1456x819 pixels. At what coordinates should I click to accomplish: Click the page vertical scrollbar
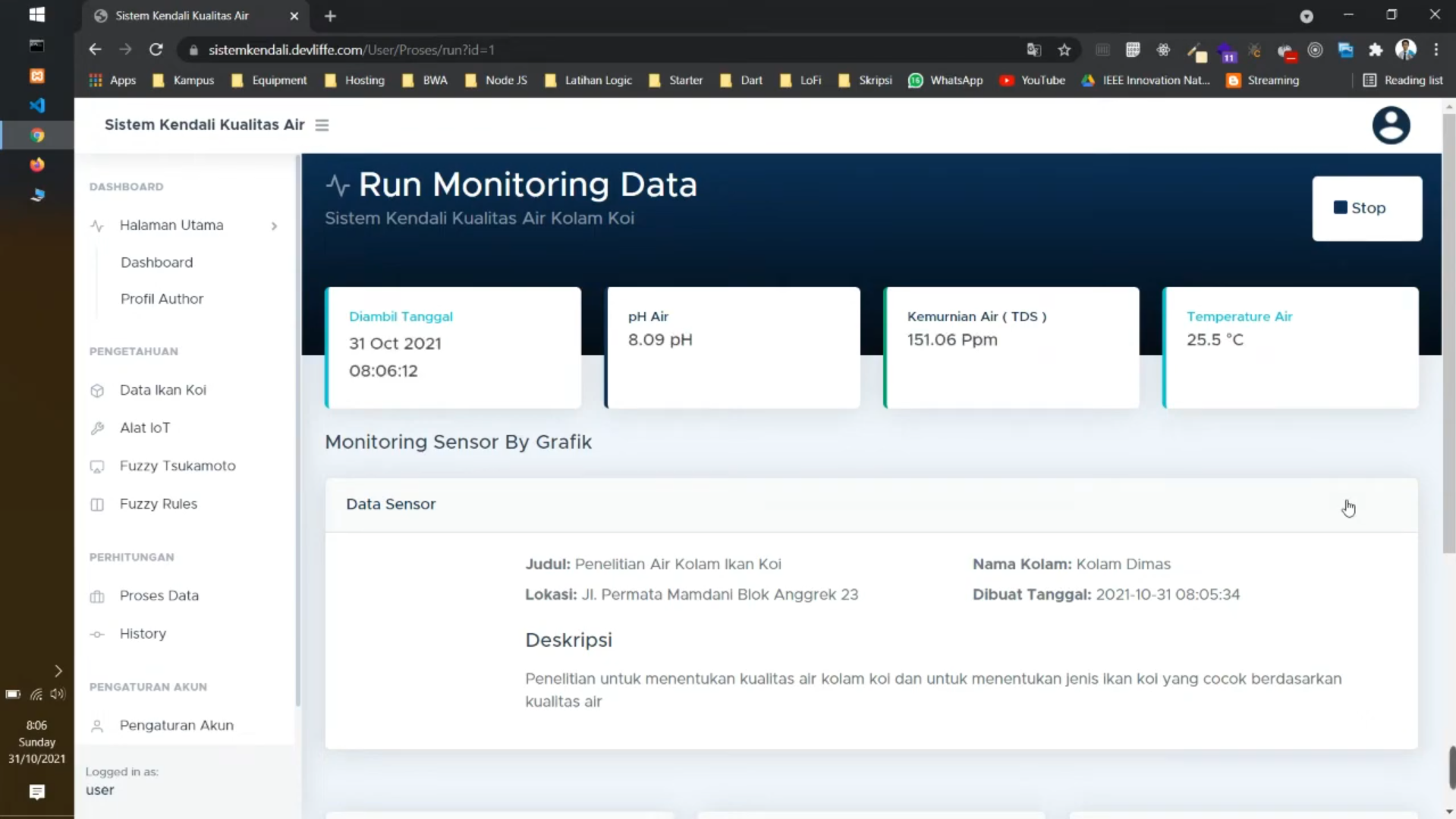tap(1448, 334)
